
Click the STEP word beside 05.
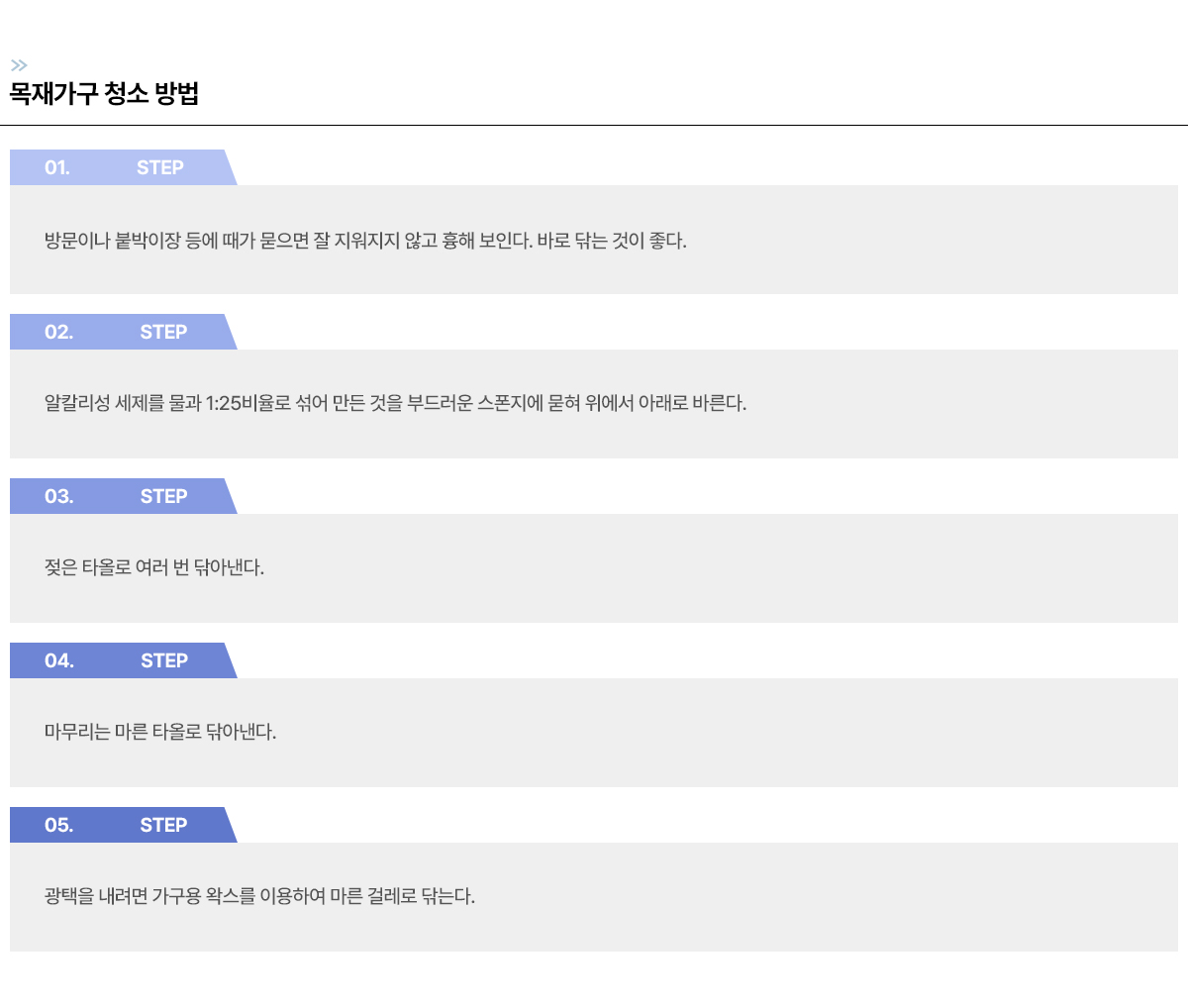click(x=163, y=825)
